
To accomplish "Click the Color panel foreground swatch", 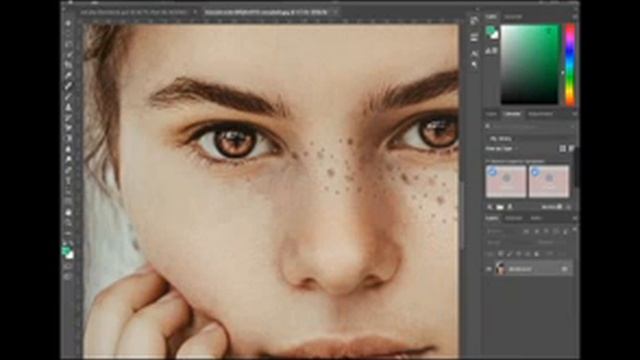I will point(490,31).
